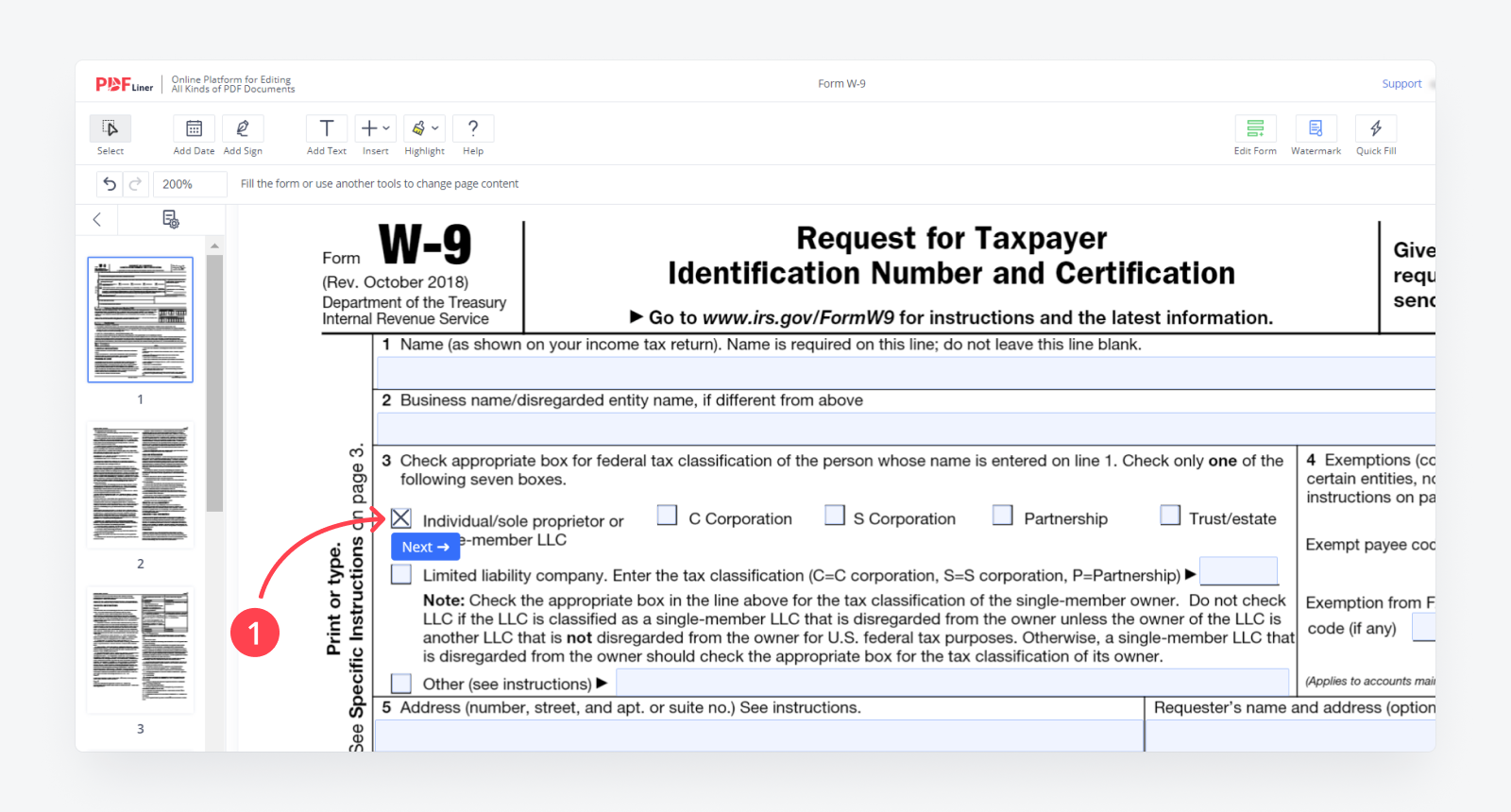Check the Limited liability company box
The height and width of the screenshot is (812, 1511).
(x=401, y=574)
